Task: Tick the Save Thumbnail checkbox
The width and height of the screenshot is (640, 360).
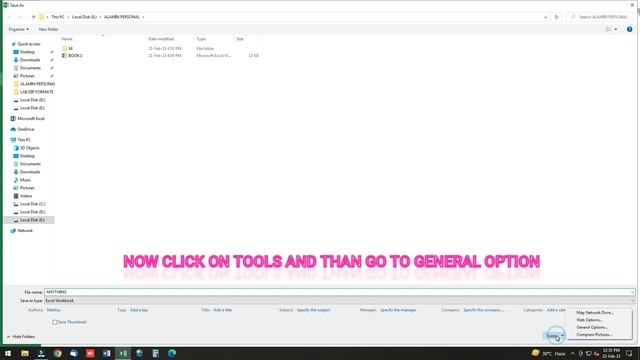Action: pos(54,322)
